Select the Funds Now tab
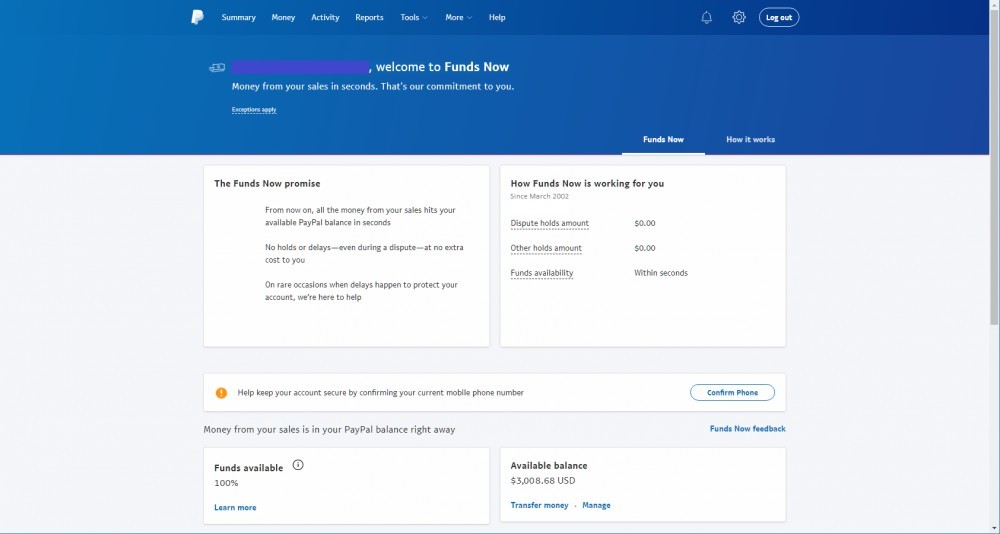1000x534 pixels. 663,139
